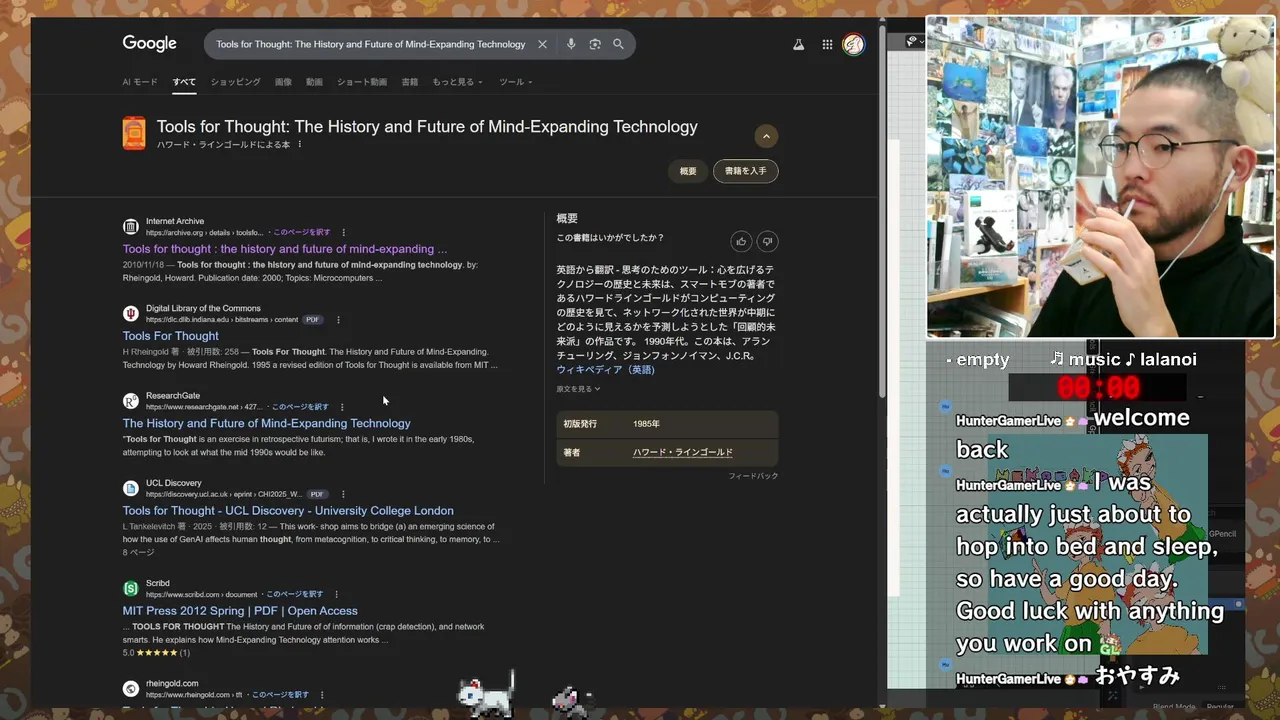Open Search Labs flask icon
Image resolution: width=1280 pixels, height=720 pixels.
(798, 44)
